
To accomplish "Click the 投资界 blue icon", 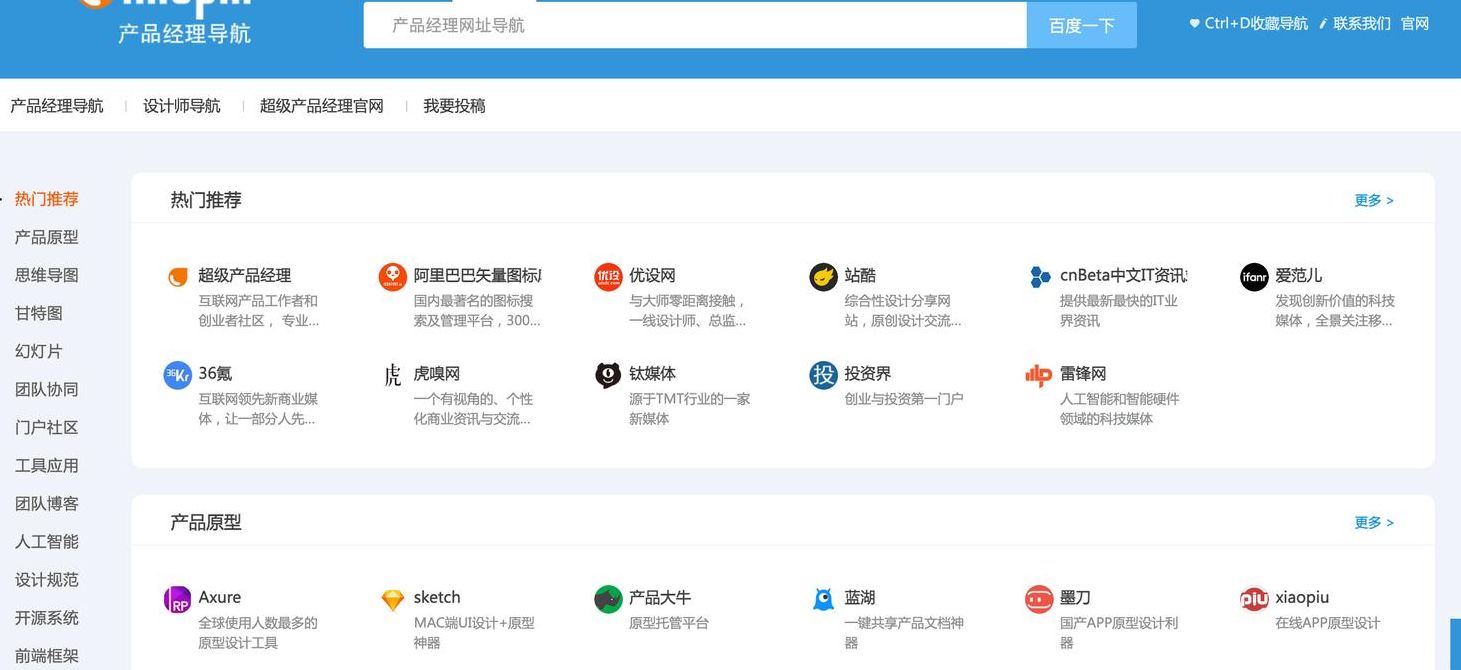I will [823, 375].
